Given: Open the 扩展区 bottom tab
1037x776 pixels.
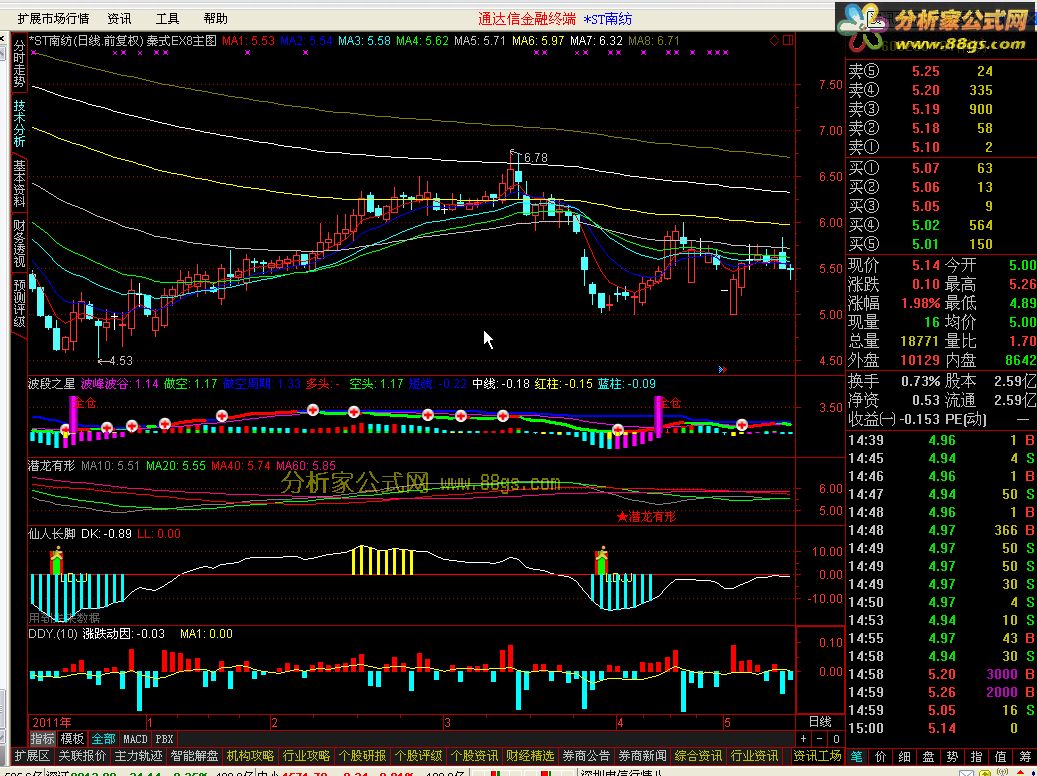Looking at the screenshot, I should (32, 756).
